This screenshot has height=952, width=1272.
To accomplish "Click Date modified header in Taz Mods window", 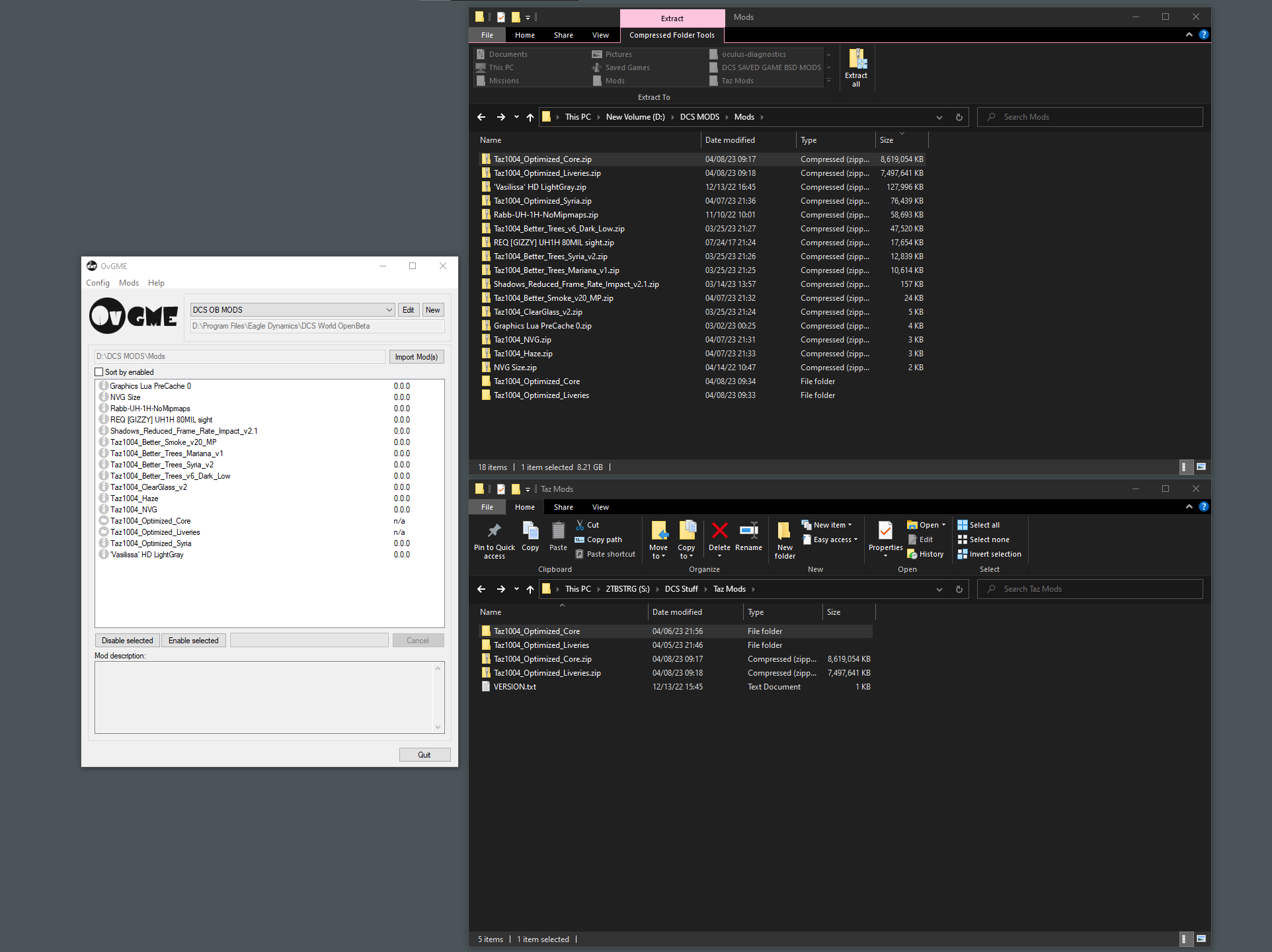I will [696, 612].
